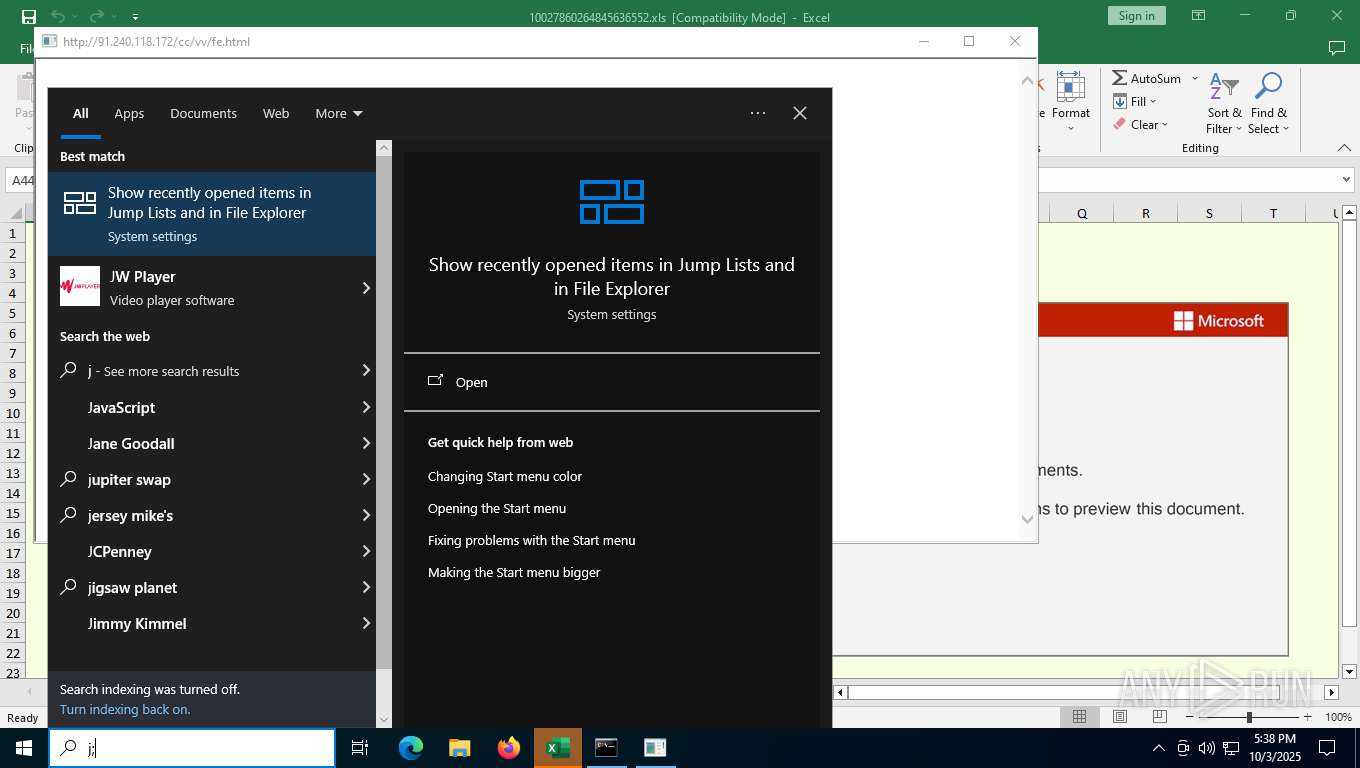
Task: Show hidden tray icons chevron
Action: [1159, 748]
